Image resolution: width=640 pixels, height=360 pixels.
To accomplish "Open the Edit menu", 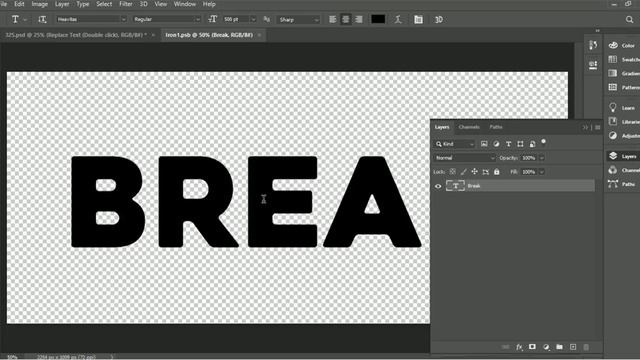I will point(19,4).
